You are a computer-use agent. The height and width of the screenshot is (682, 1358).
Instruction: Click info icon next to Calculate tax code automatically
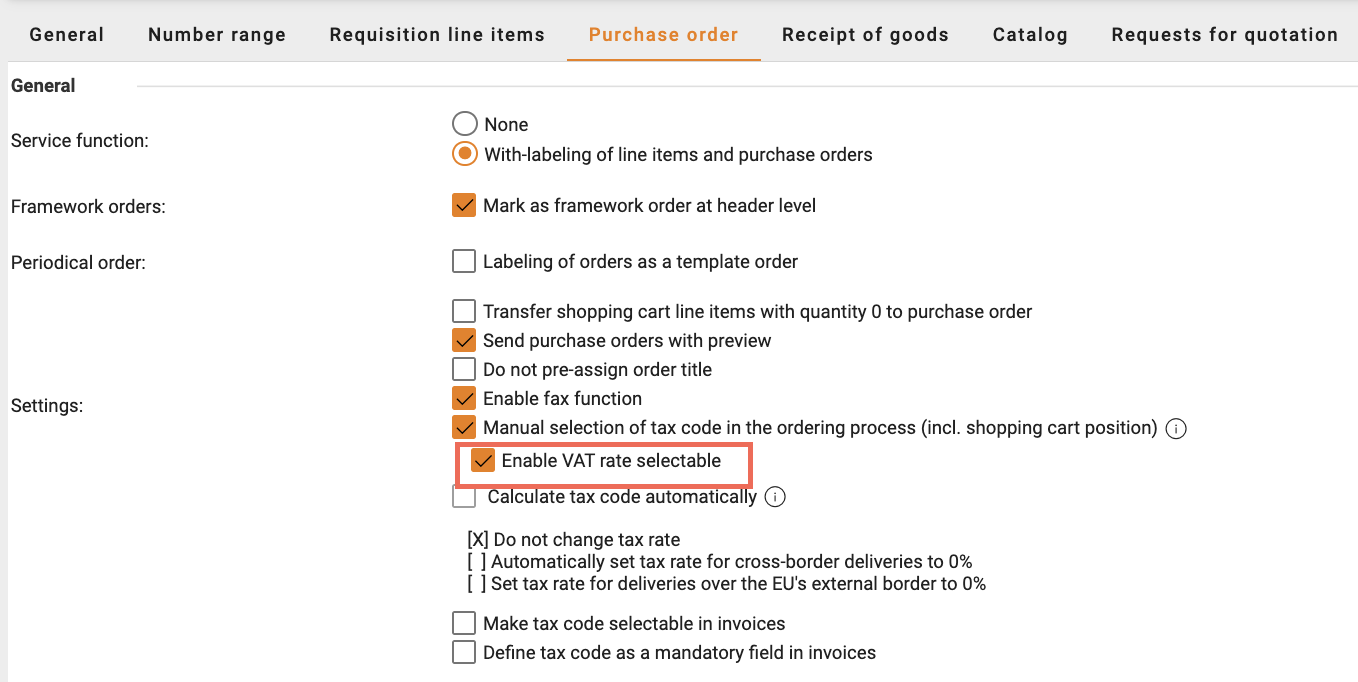pyautogui.click(x=775, y=497)
